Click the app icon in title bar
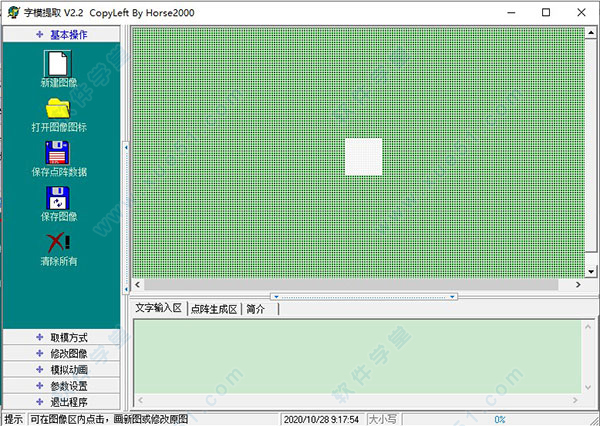This screenshot has height=426, width=600. (x=11, y=11)
